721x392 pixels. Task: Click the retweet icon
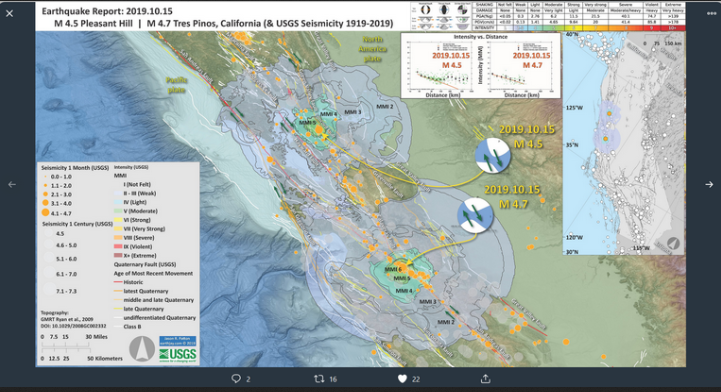click(x=319, y=379)
